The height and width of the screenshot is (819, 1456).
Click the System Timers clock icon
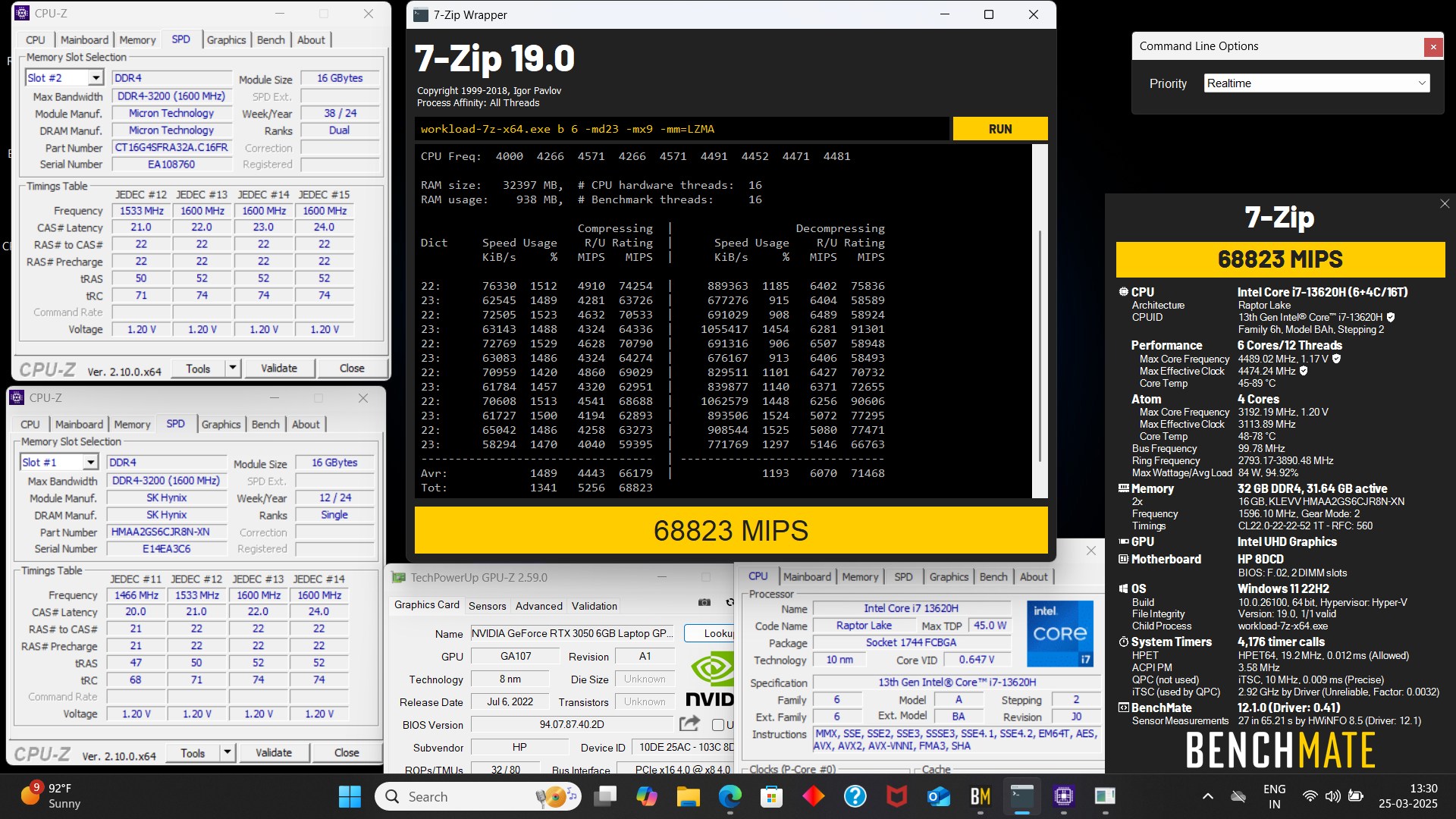pyautogui.click(x=1123, y=642)
